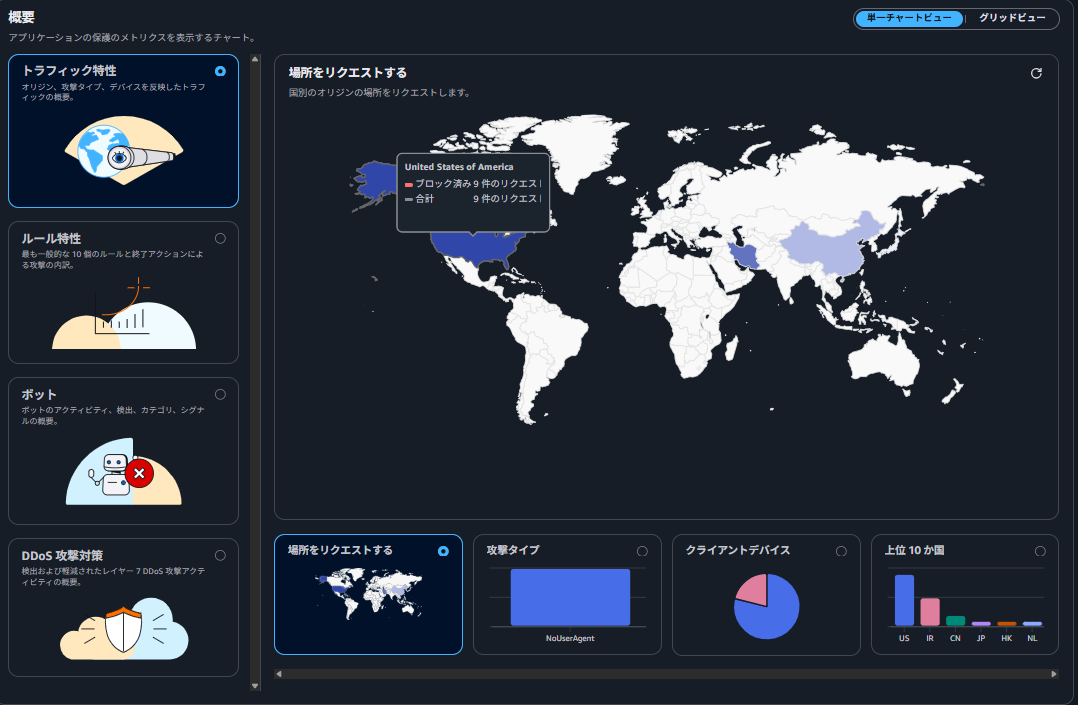
Task: Switch to 単一チャートビュー tab
Action: 909,18
